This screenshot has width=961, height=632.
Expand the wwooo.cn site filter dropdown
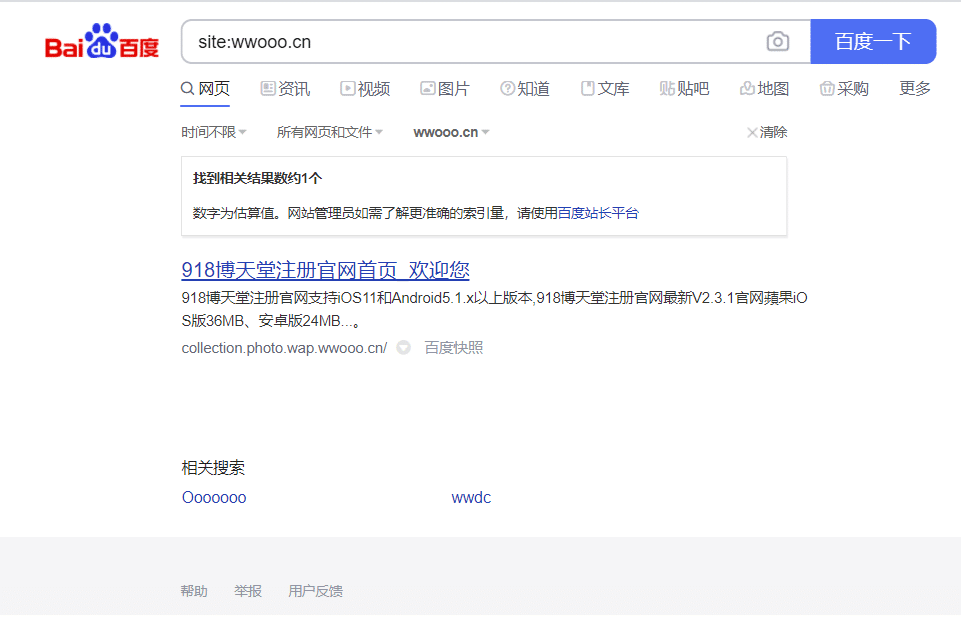tap(450, 131)
